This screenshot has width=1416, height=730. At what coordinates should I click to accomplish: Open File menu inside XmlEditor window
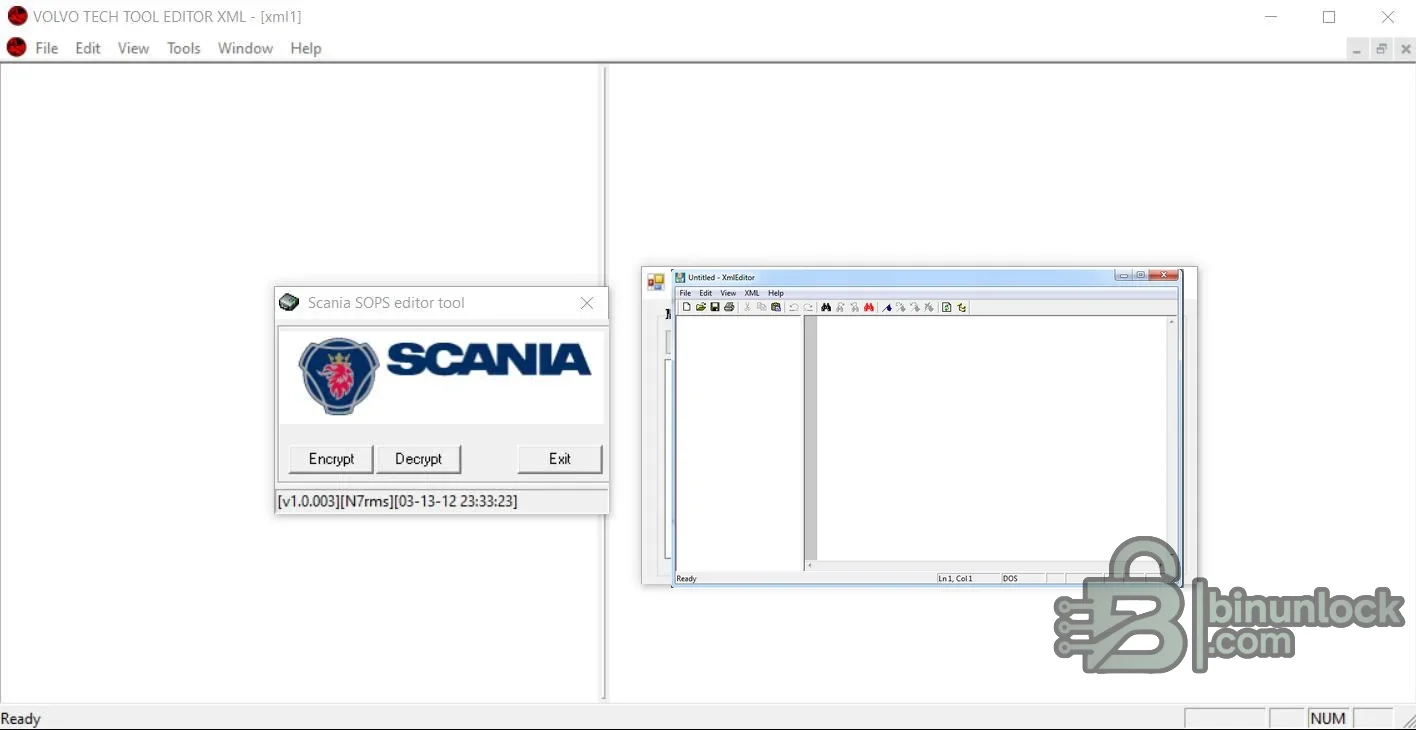click(685, 293)
